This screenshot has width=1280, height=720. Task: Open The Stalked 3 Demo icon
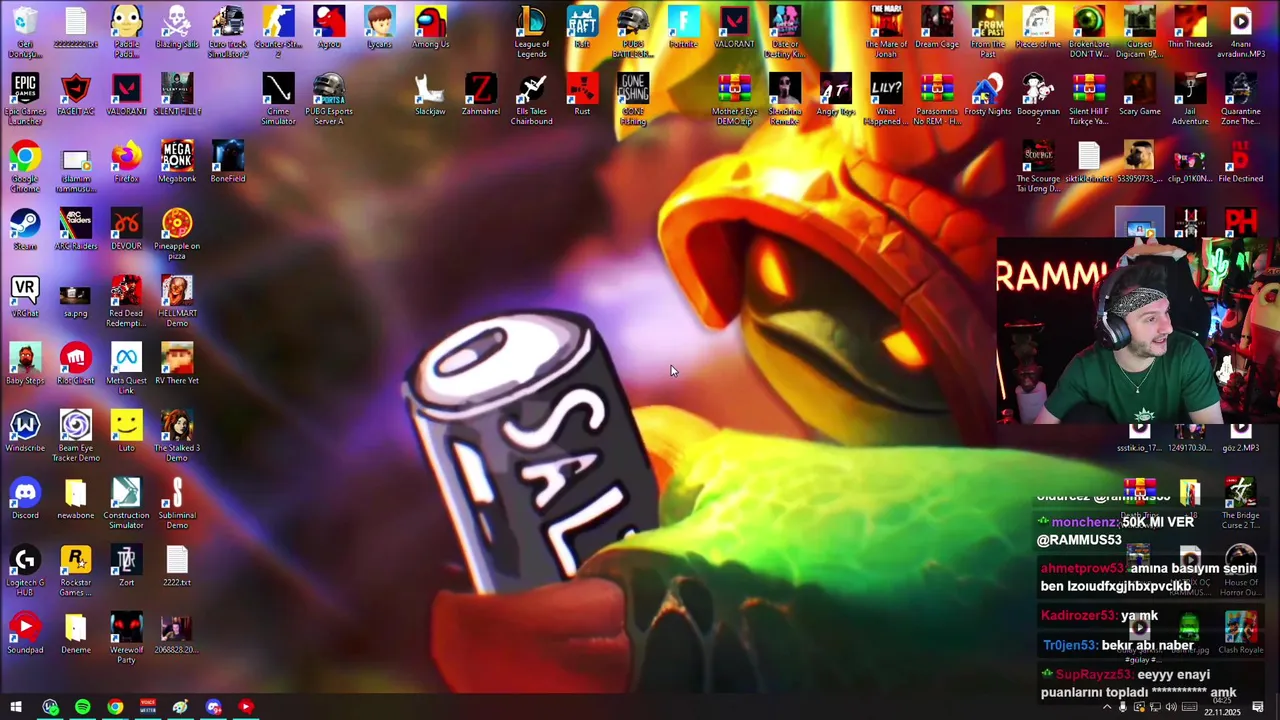pyautogui.click(x=177, y=435)
